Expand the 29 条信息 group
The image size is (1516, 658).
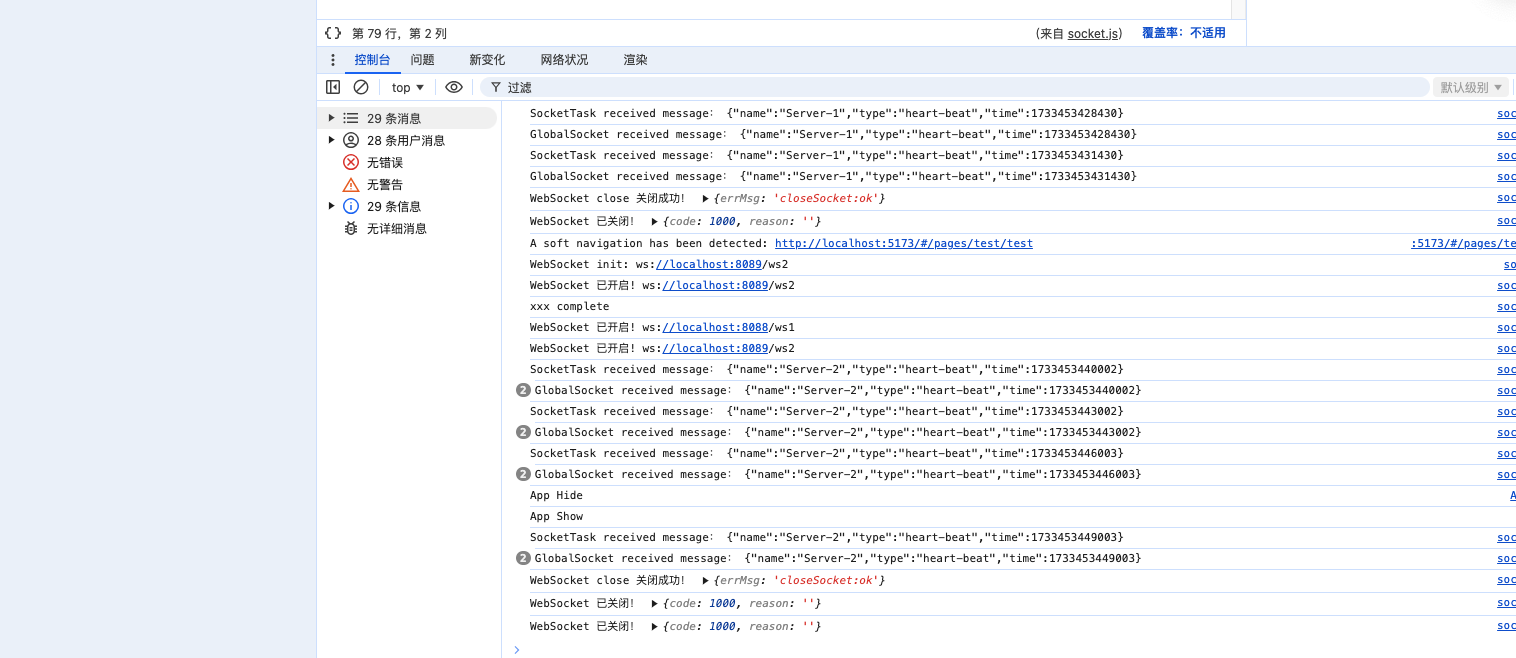point(331,206)
